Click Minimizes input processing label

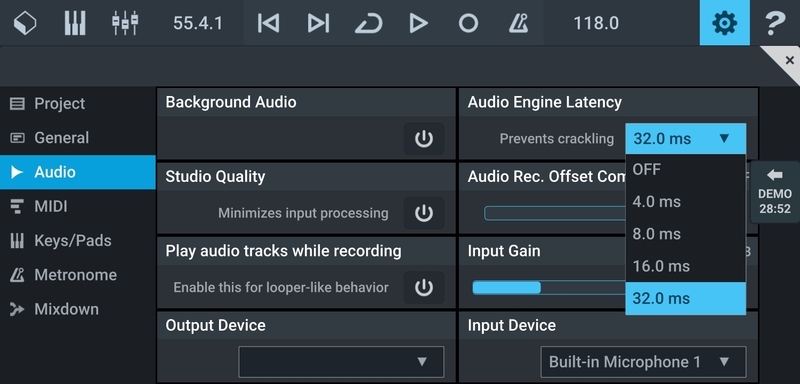click(x=303, y=213)
